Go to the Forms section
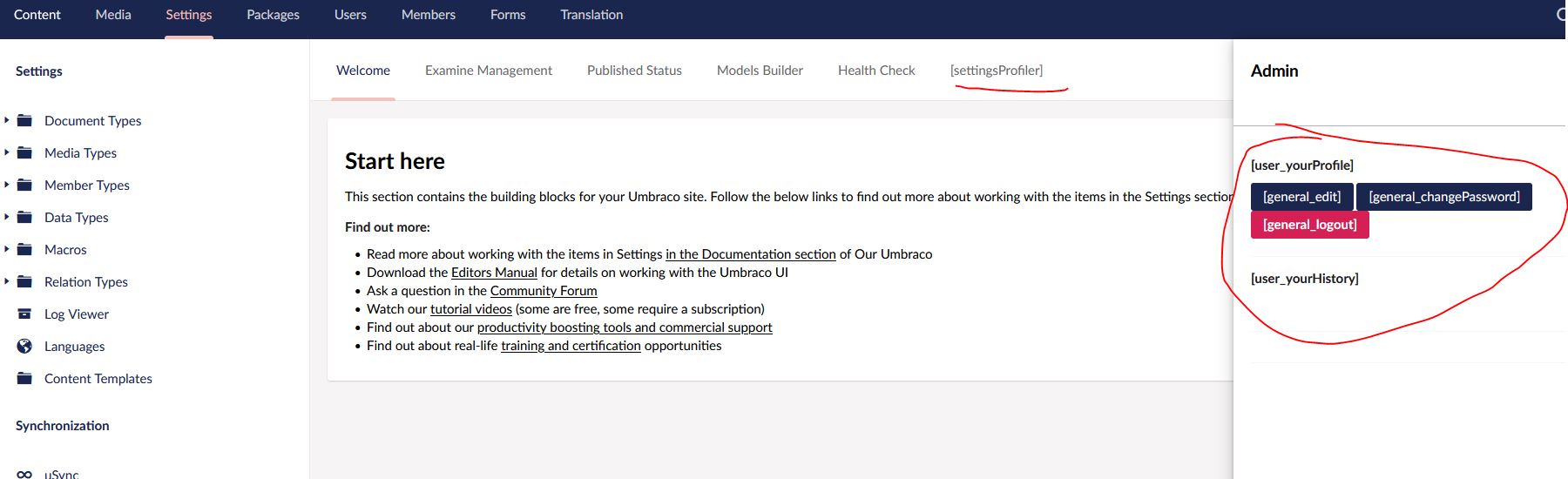This screenshot has height=479, width=1568. coord(508,15)
